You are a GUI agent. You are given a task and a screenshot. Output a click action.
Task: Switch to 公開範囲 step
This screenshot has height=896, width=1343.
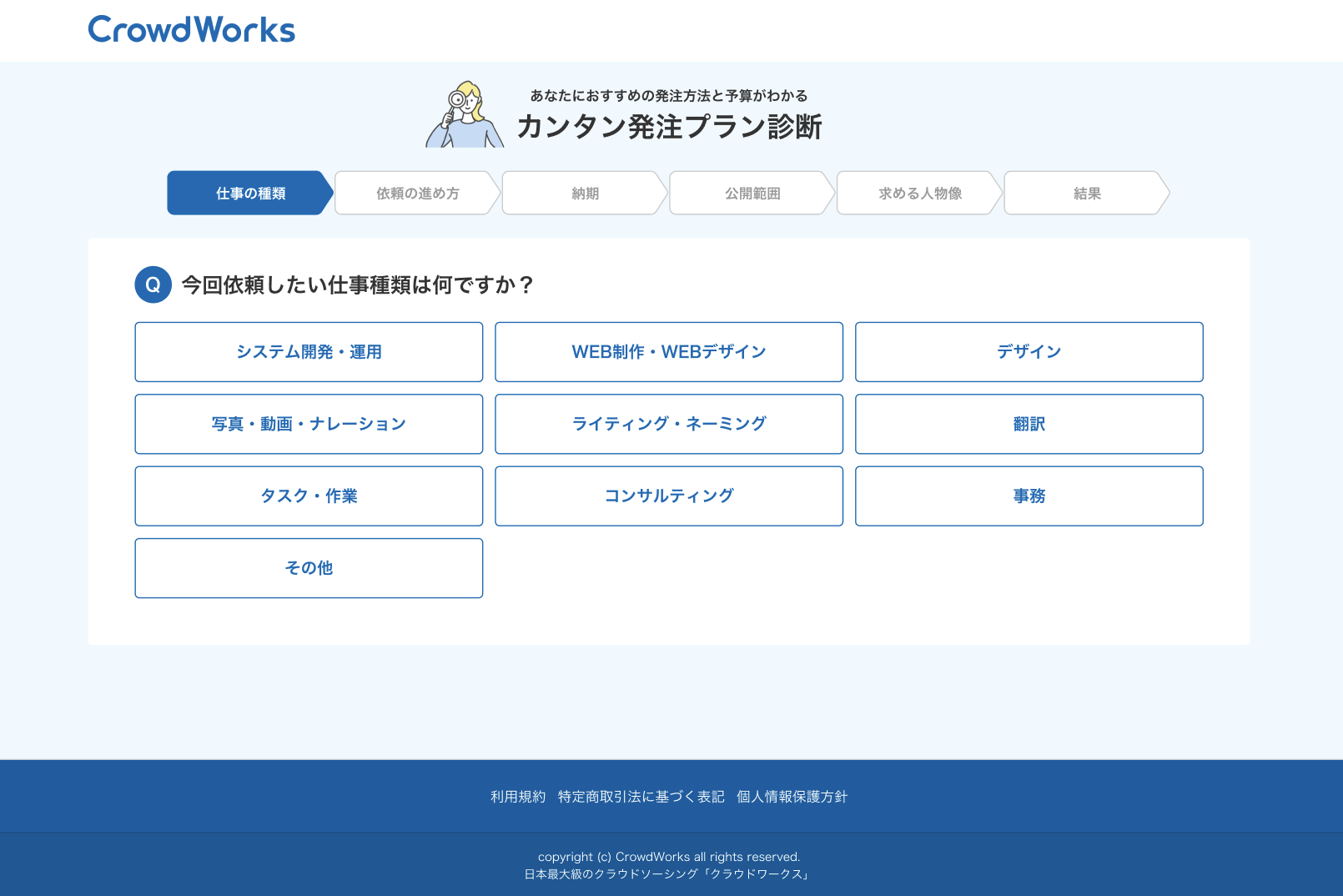point(752,194)
